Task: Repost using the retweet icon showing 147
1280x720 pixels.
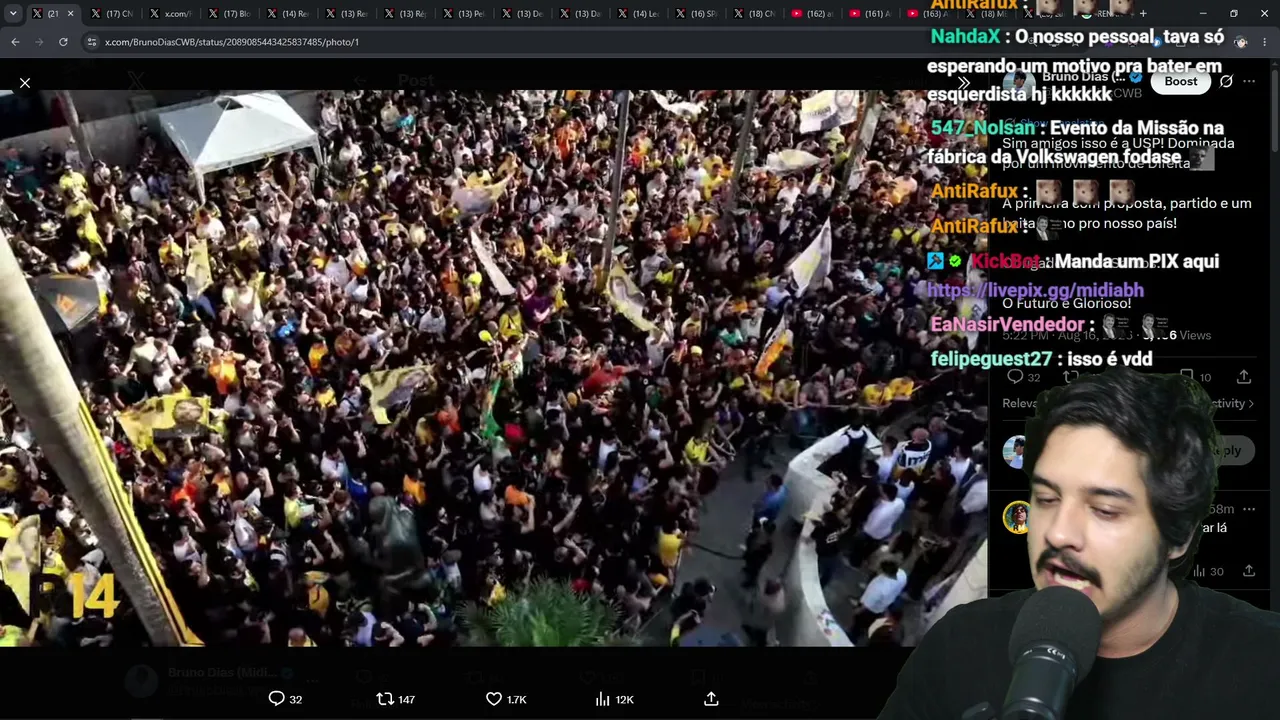Action: point(395,699)
